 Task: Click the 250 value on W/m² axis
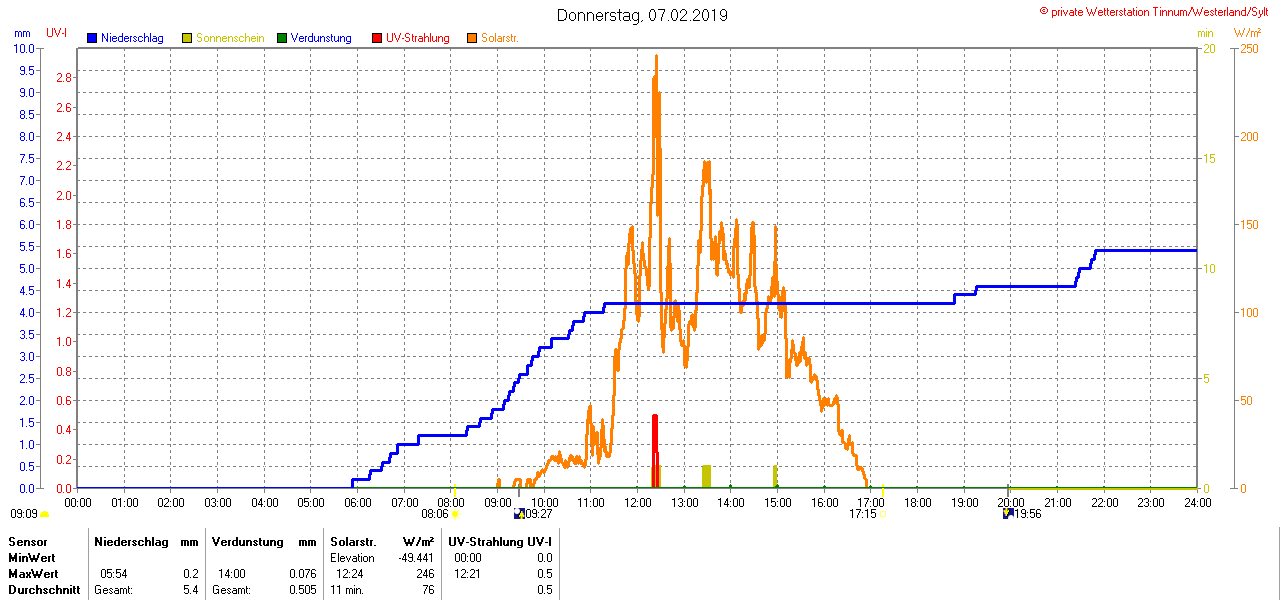click(x=1249, y=48)
